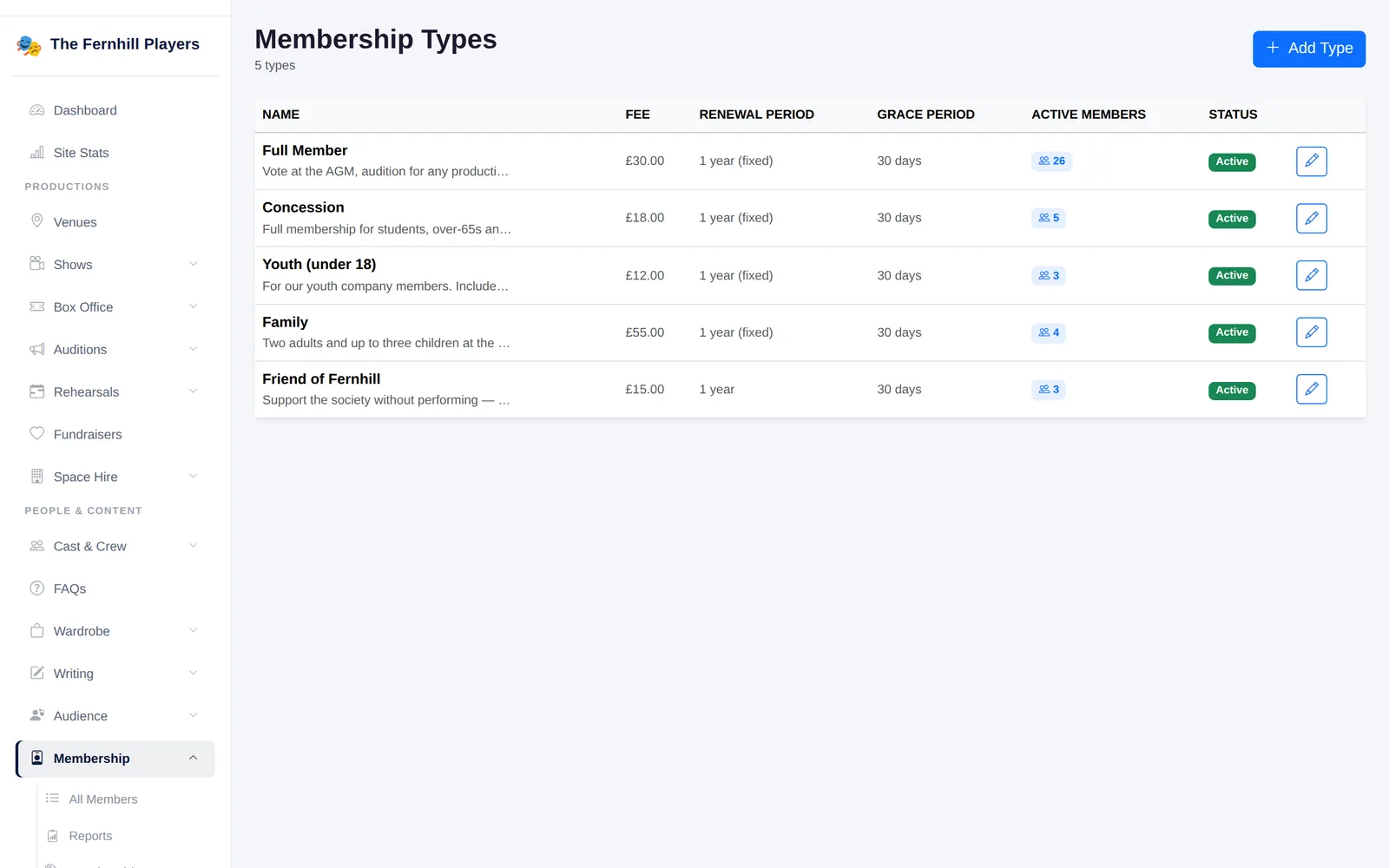
Task: Click the Space Hire building icon
Action: [37, 477]
